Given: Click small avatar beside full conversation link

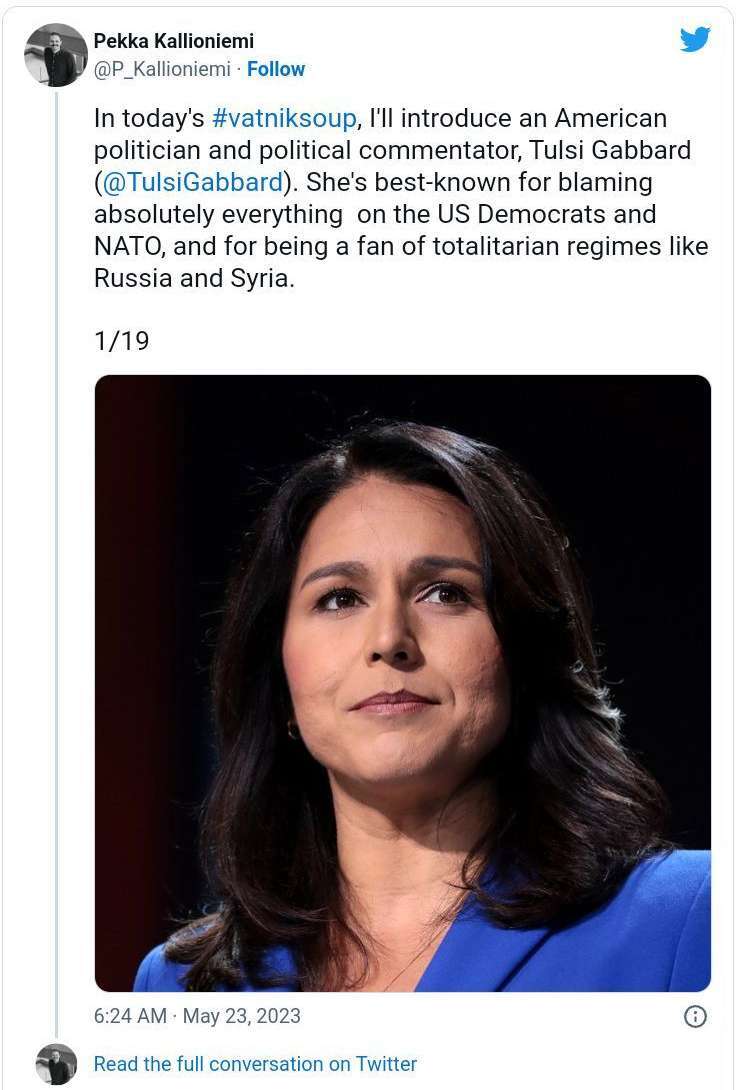Looking at the screenshot, I should point(56,1064).
